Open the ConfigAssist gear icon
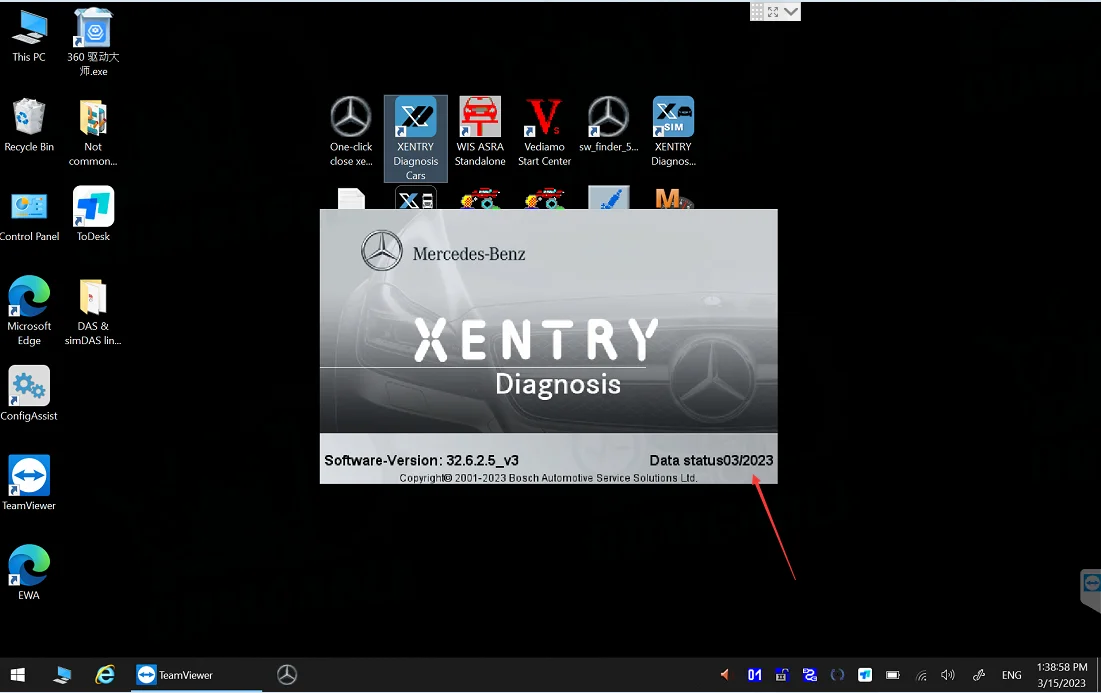Screen dimensions: 1101x693 pyautogui.click(x=29, y=388)
